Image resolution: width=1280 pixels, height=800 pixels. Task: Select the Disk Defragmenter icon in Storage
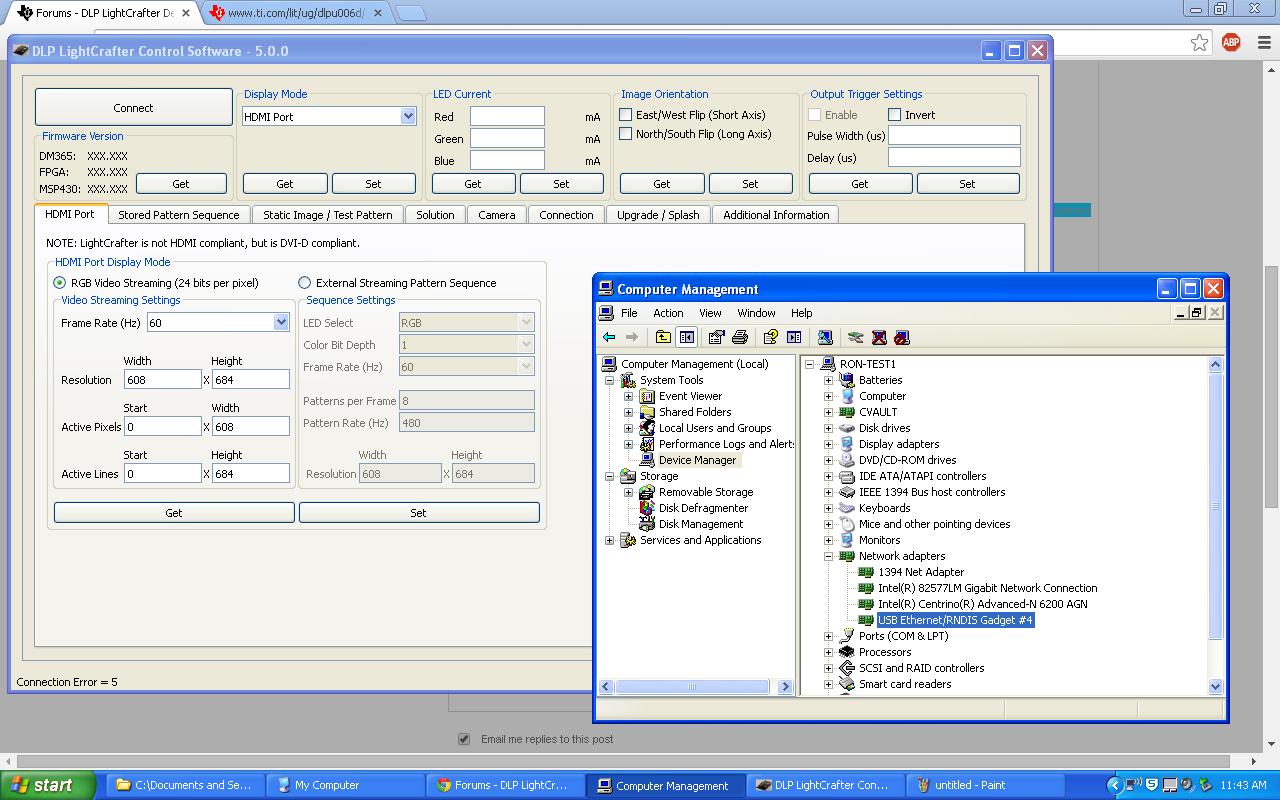(647, 508)
